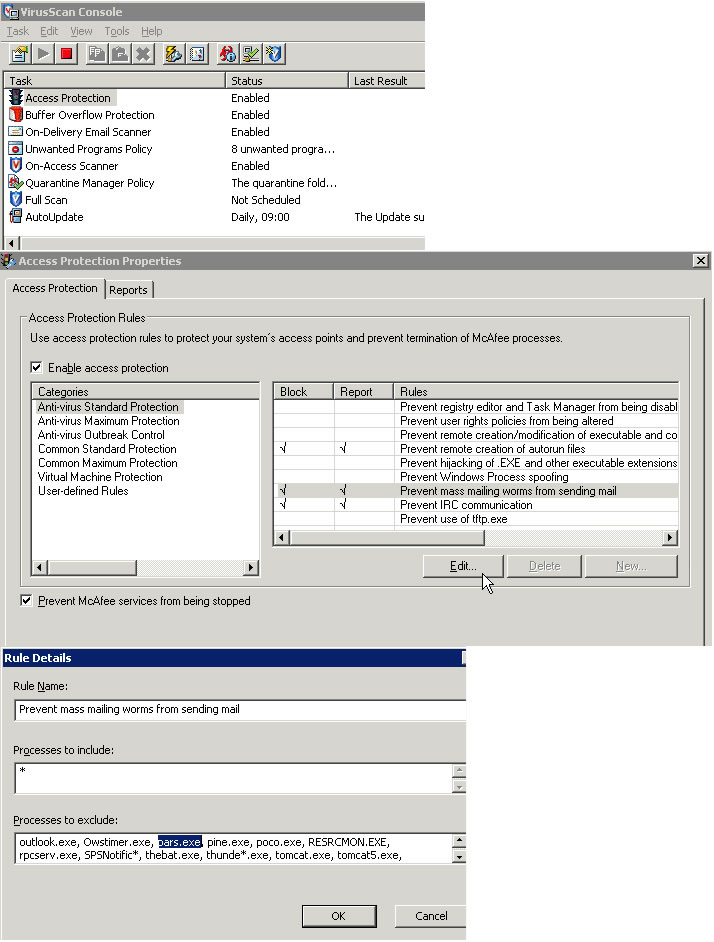Click the computer checkmark toolbar icon

[251, 55]
